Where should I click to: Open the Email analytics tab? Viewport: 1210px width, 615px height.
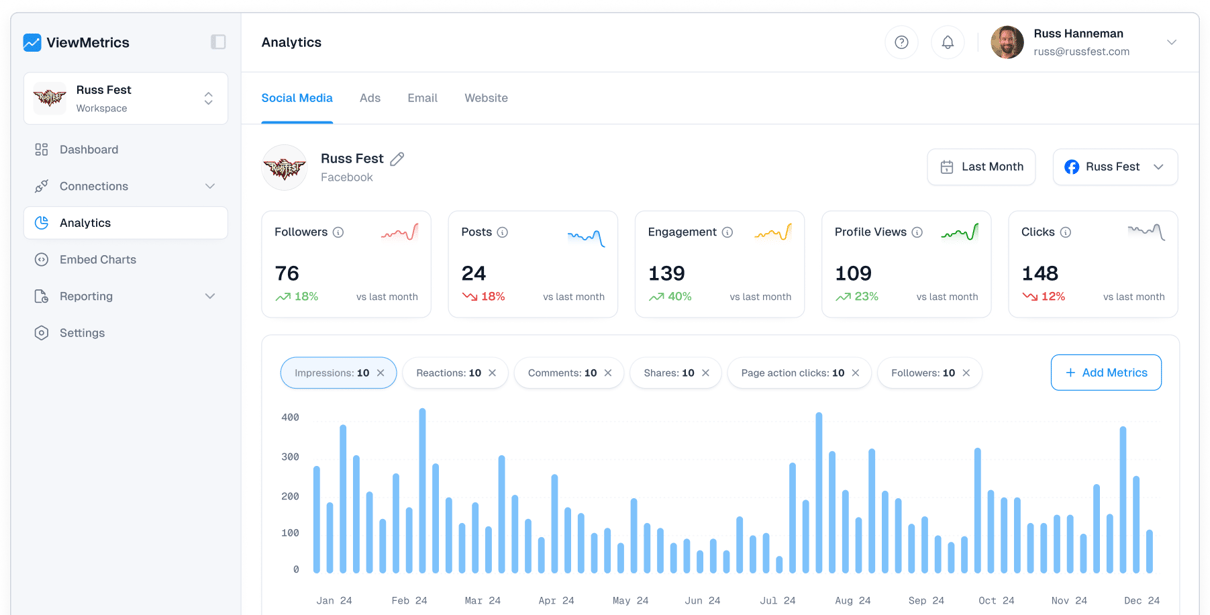422,98
